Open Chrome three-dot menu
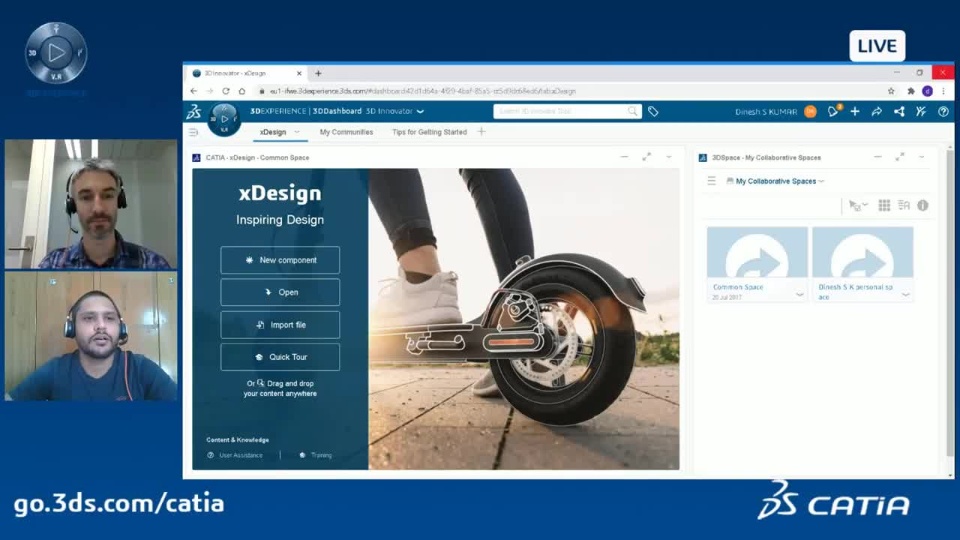The width and height of the screenshot is (960, 540). coord(943,91)
